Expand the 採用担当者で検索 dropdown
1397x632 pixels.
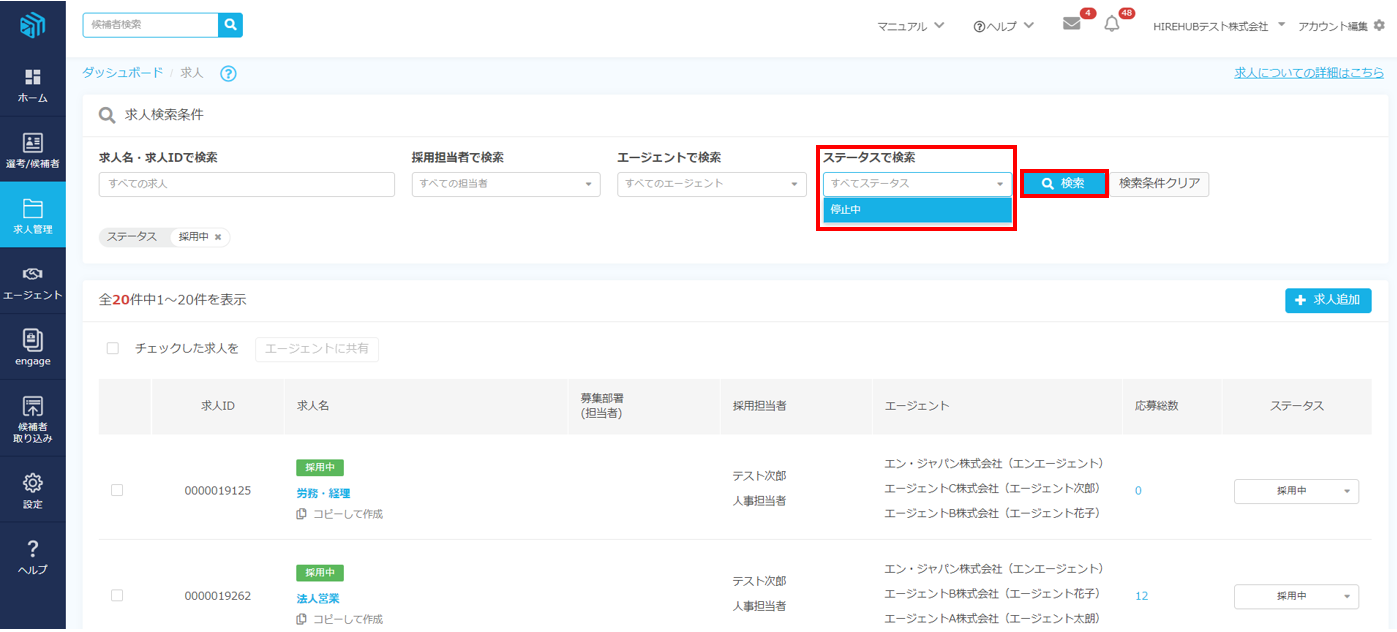click(506, 184)
